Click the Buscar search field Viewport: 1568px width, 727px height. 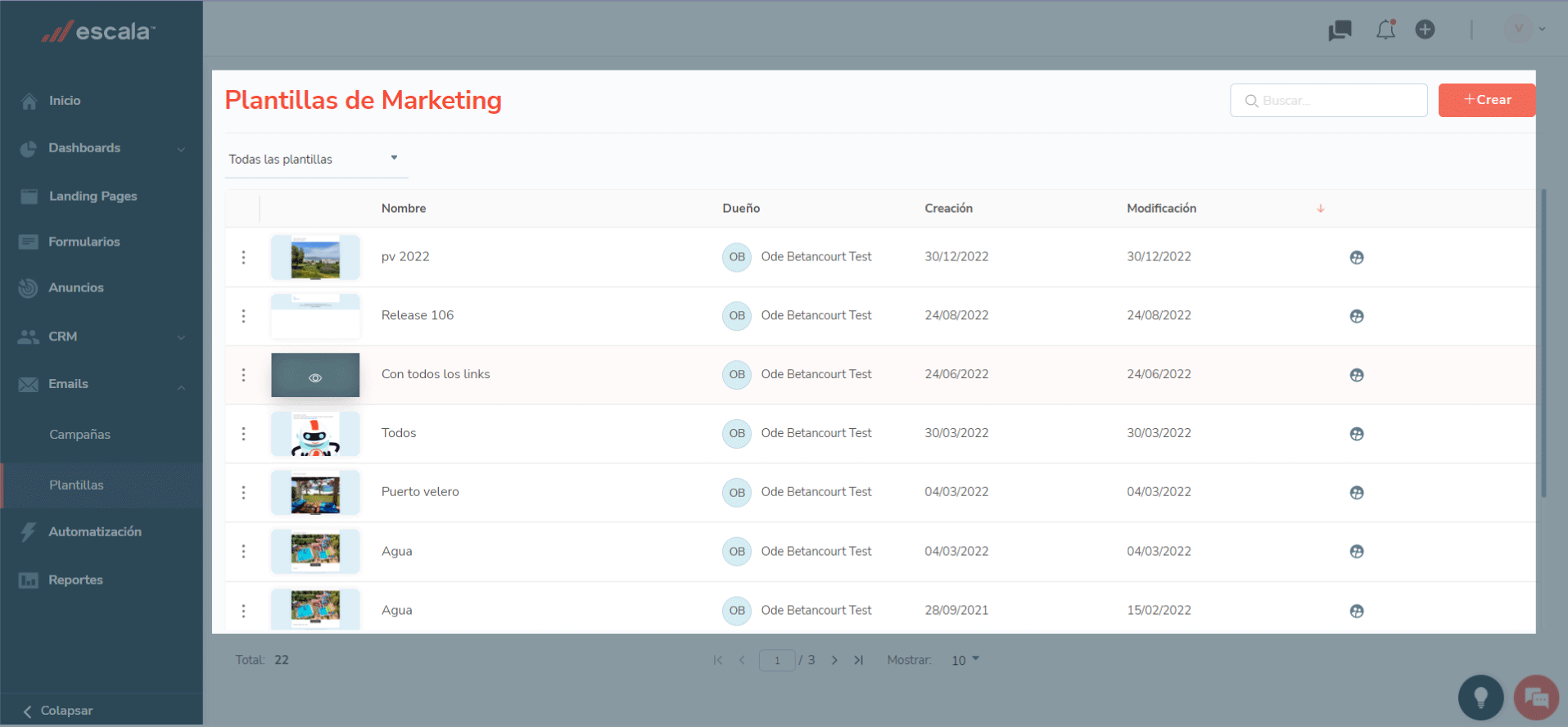pyautogui.click(x=1328, y=101)
